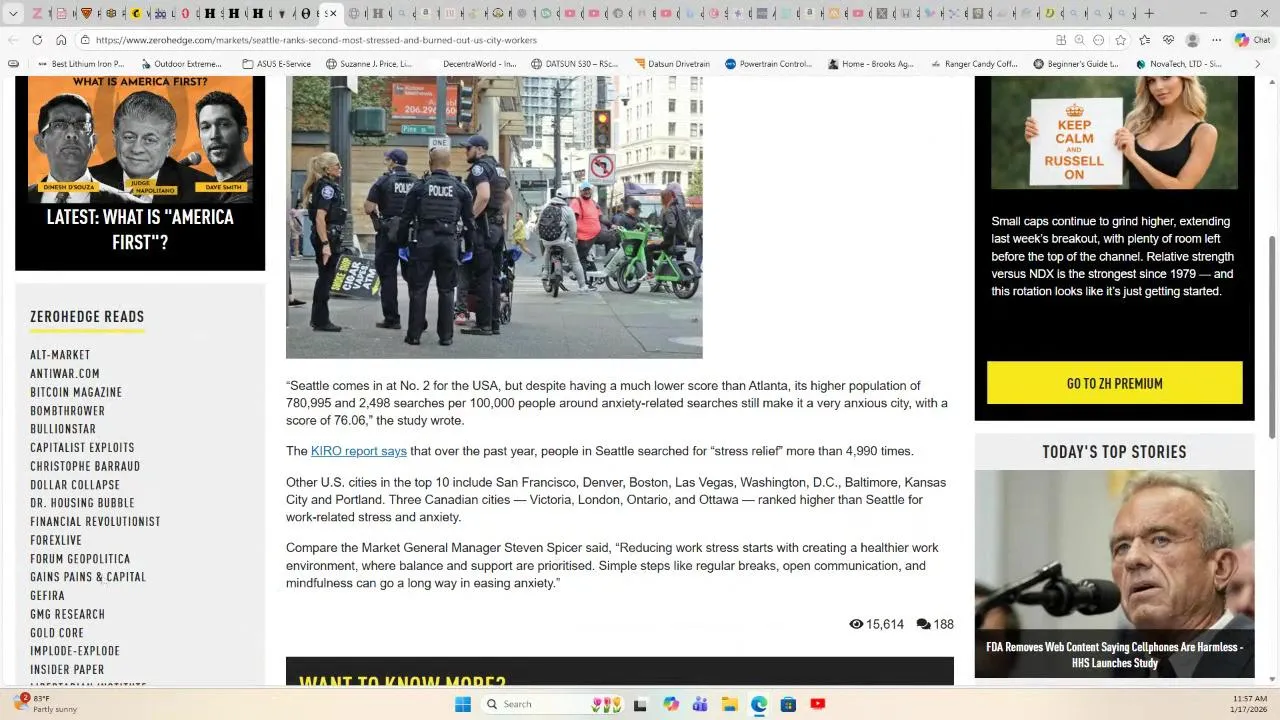Open the Seattle police article photo

tap(494, 217)
